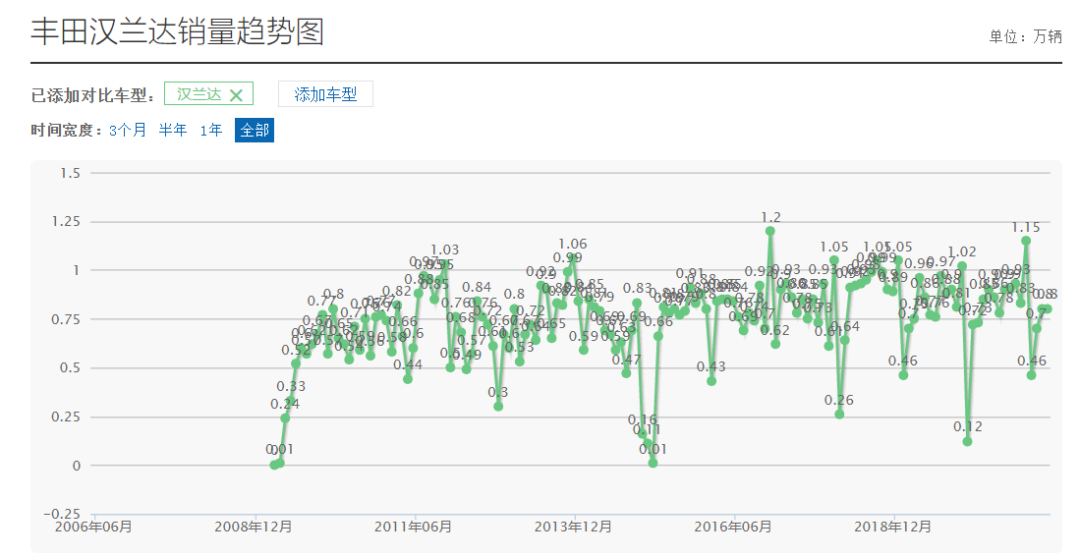
Task: Click the 2018年12月 axis label
Action: coord(893,527)
